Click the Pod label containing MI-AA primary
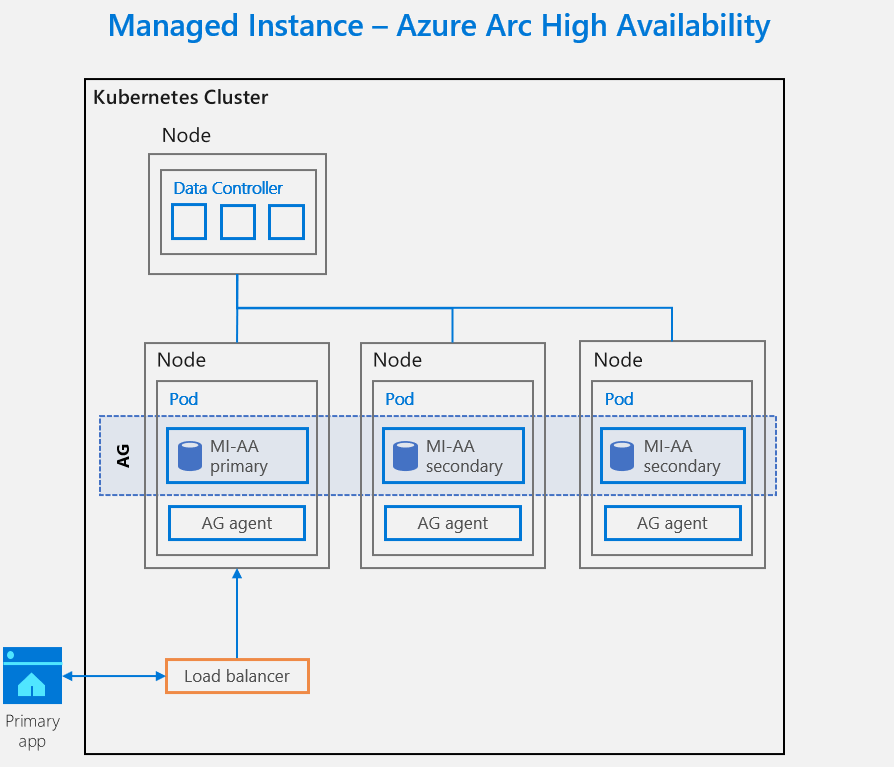 tap(183, 399)
